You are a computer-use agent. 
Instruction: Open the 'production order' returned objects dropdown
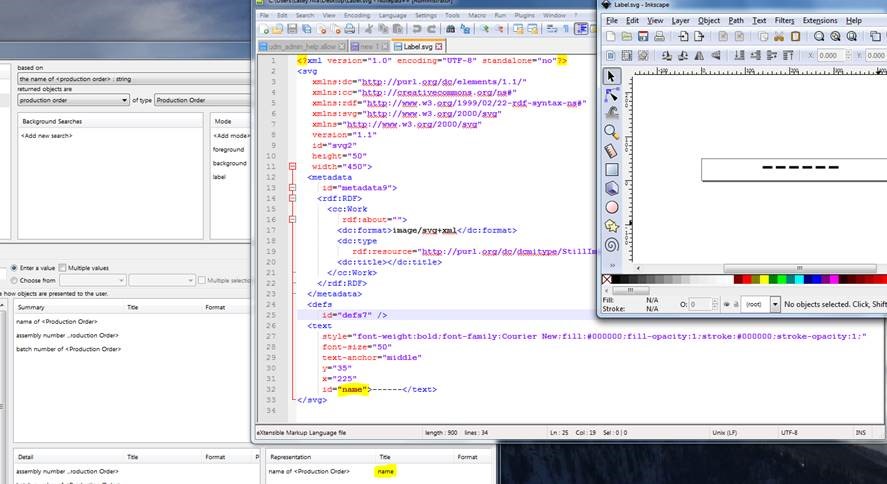pyautogui.click(x=74, y=100)
